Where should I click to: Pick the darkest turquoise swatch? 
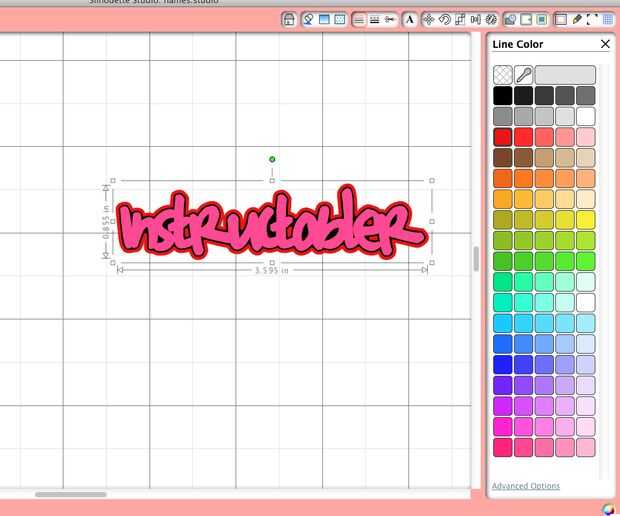click(x=503, y=302)
